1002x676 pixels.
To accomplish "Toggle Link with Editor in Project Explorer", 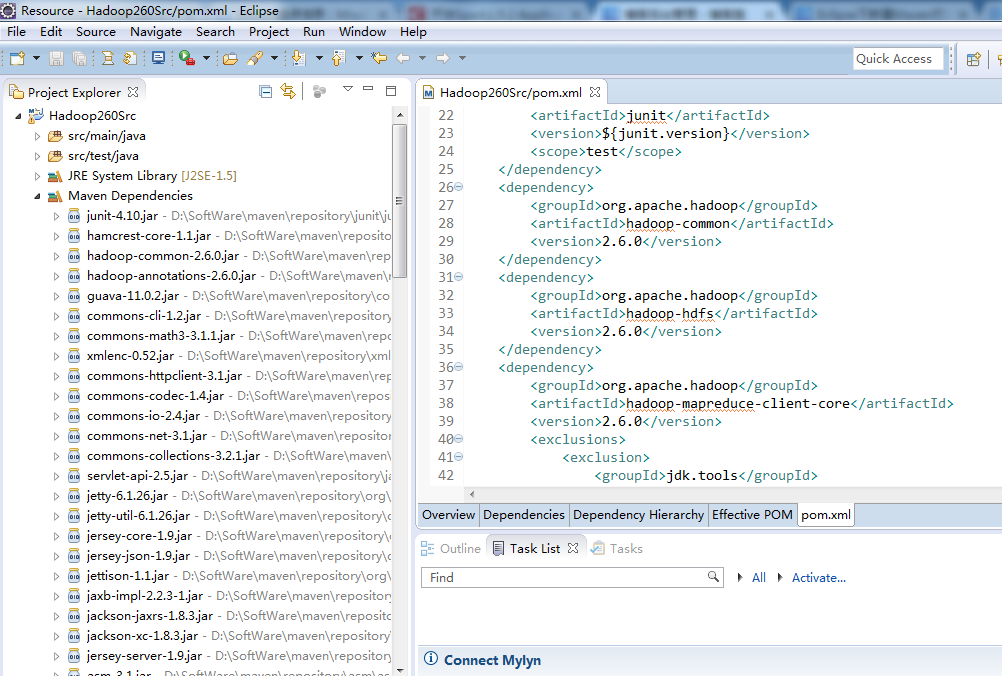I will (288, 92).
